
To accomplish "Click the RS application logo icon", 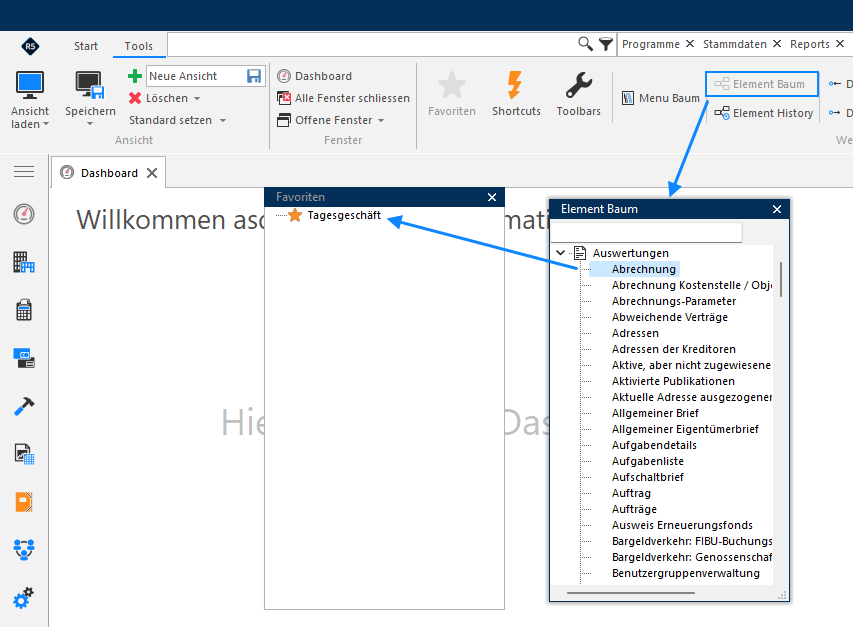I will point(30,46).
